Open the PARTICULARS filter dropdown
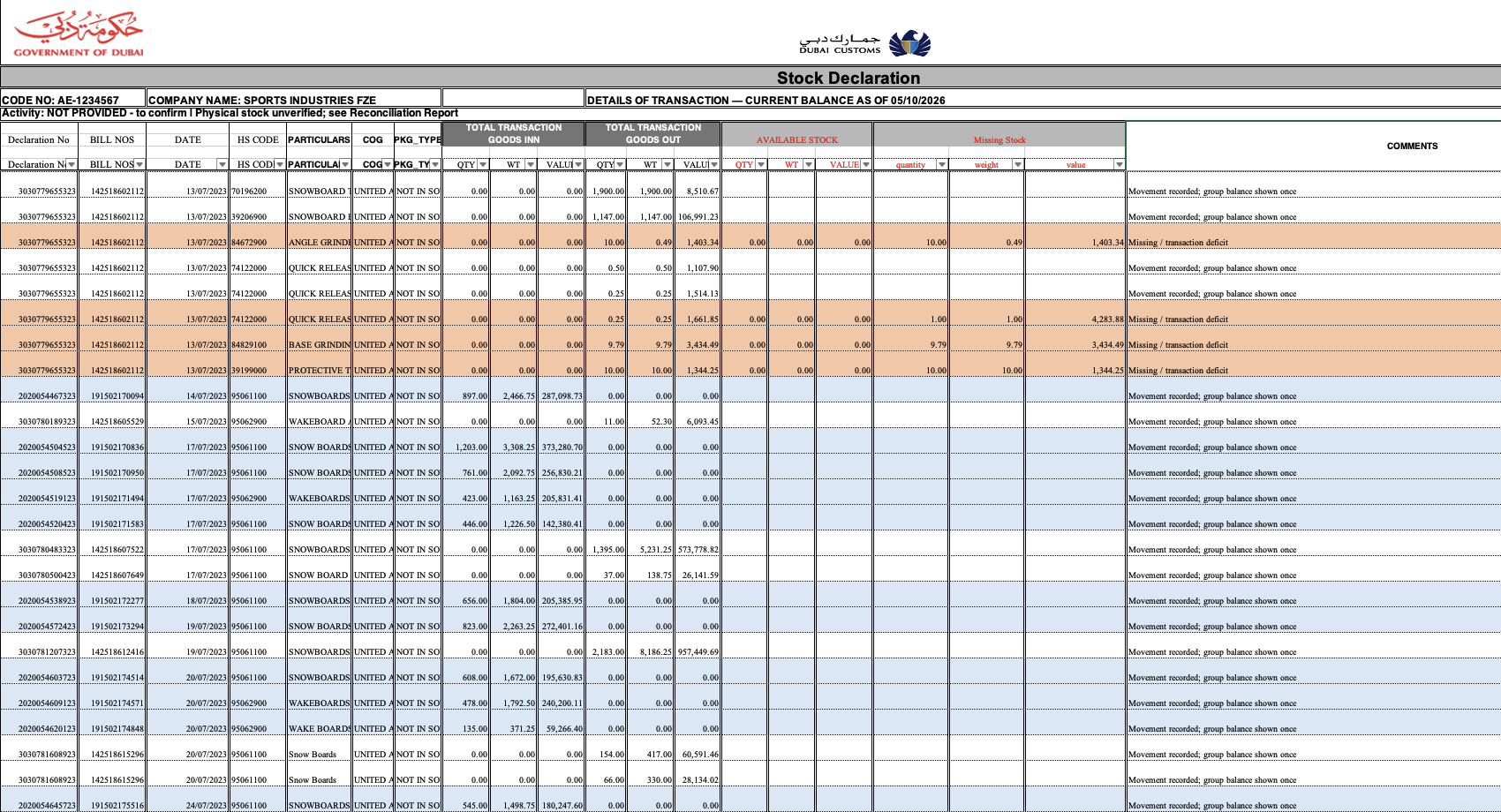 tap(345, 164)
